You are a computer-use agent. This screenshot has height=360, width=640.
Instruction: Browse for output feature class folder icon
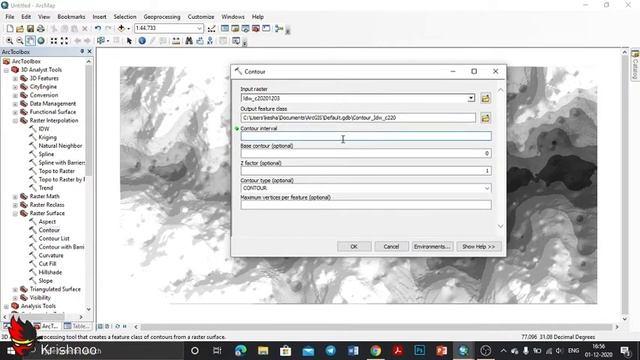[485, 118]
